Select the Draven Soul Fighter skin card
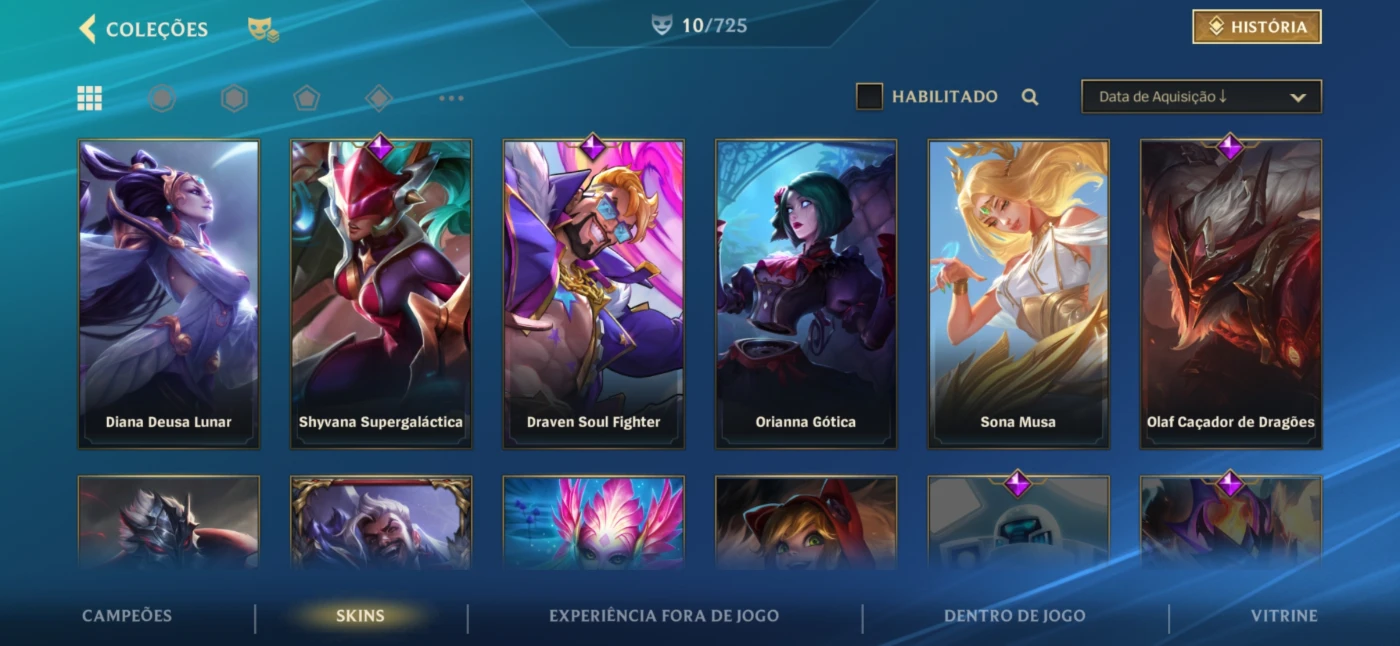 [x=594, y=294]
